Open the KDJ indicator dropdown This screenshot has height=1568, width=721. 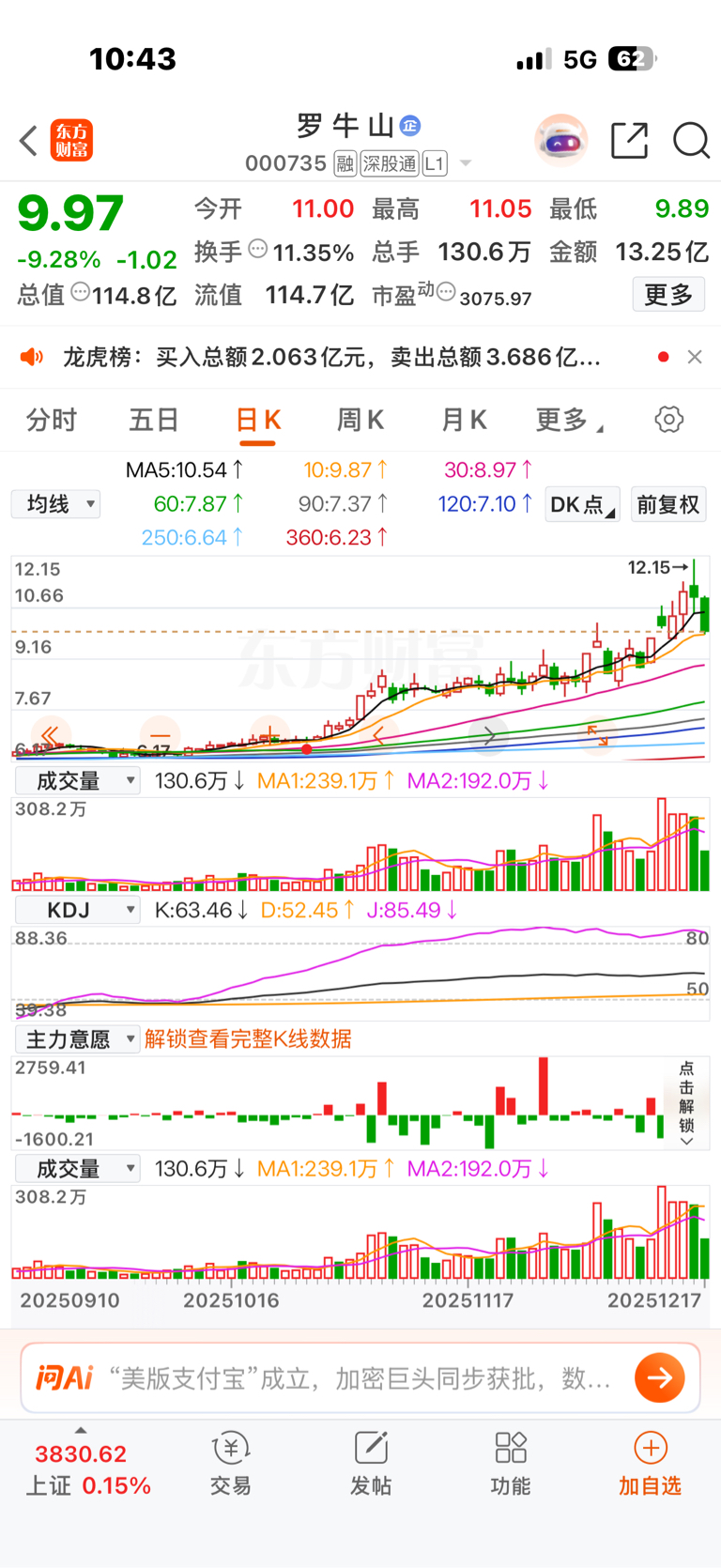[78, 910]
